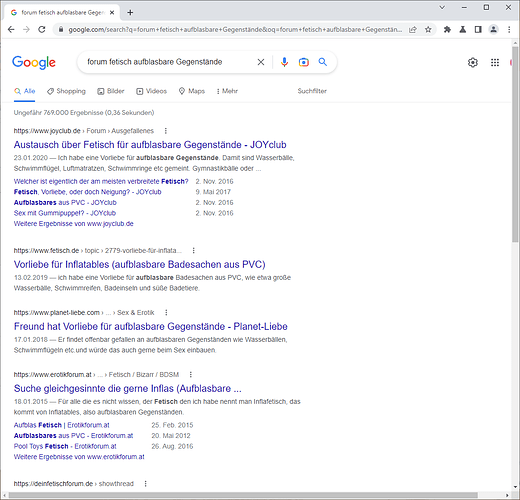Open the Google apps grid
Image resolution: width=520 pixels, height=500 pixels.
(x=495, y=62)
